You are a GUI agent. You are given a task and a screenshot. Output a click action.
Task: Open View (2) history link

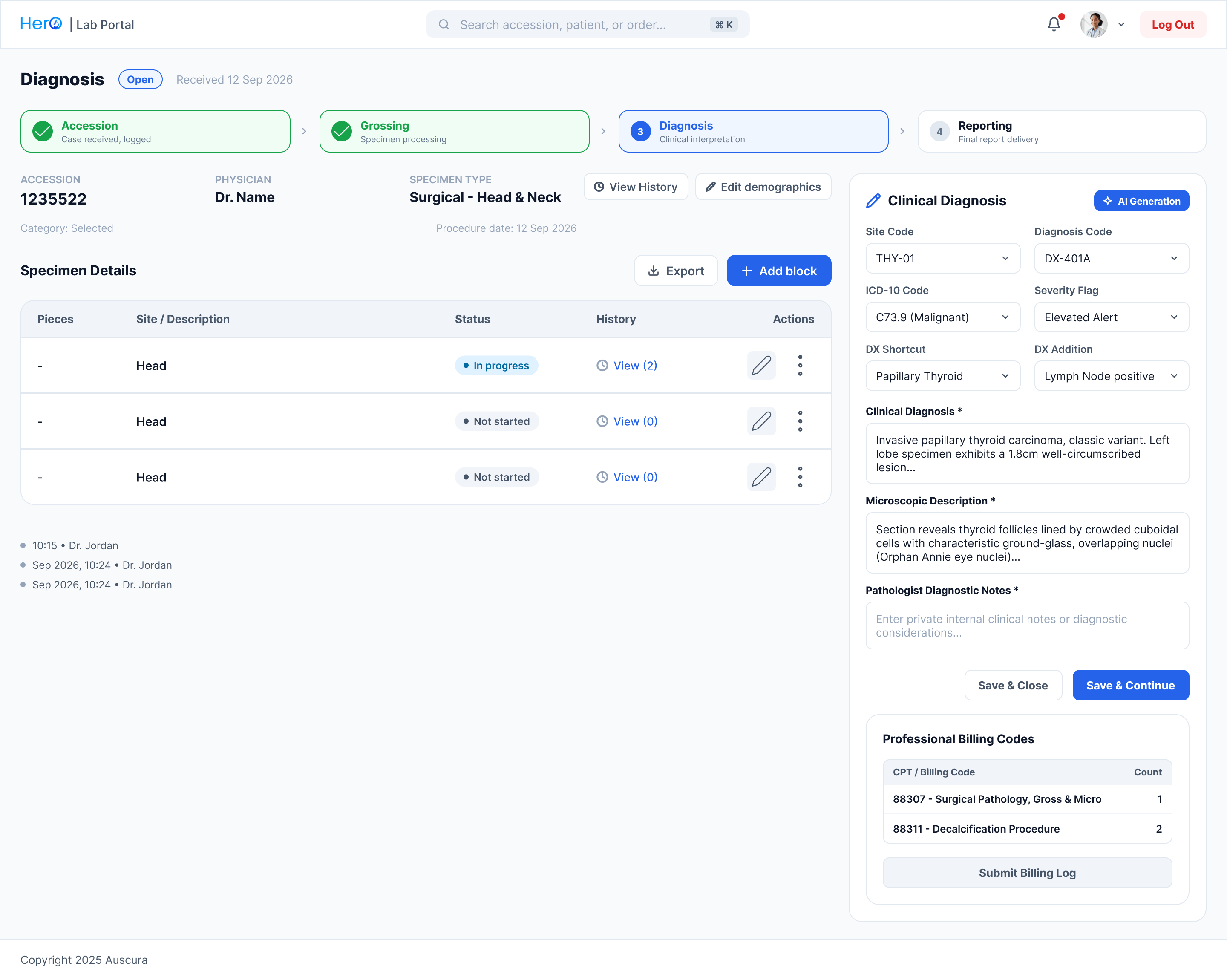click(x=627, y=365)
